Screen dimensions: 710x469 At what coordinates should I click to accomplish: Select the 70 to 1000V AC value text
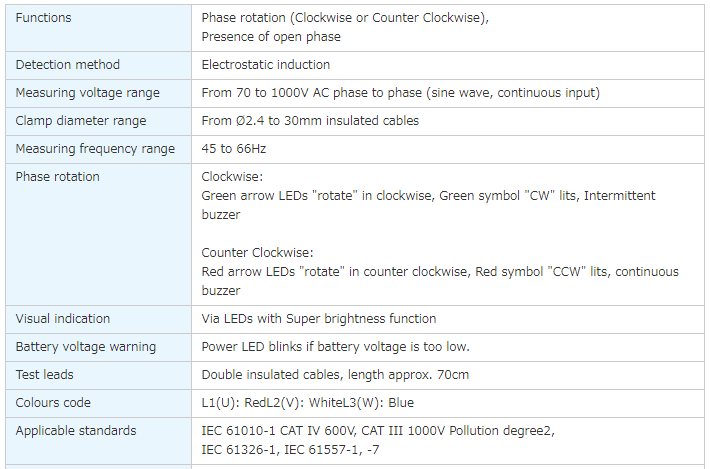pyautogui.click(x=400, y=93)
